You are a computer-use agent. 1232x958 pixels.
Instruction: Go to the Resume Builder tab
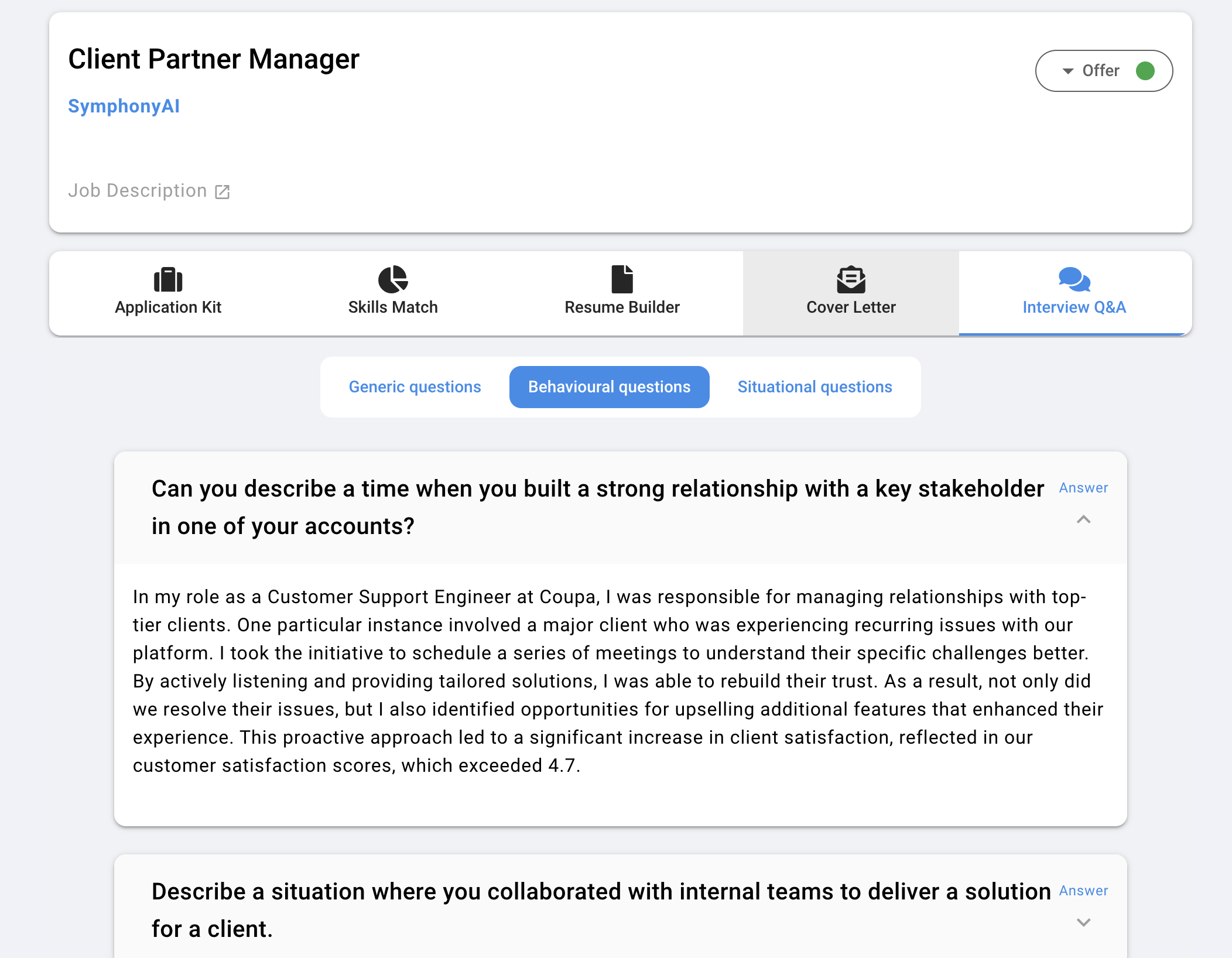(622, 307)
